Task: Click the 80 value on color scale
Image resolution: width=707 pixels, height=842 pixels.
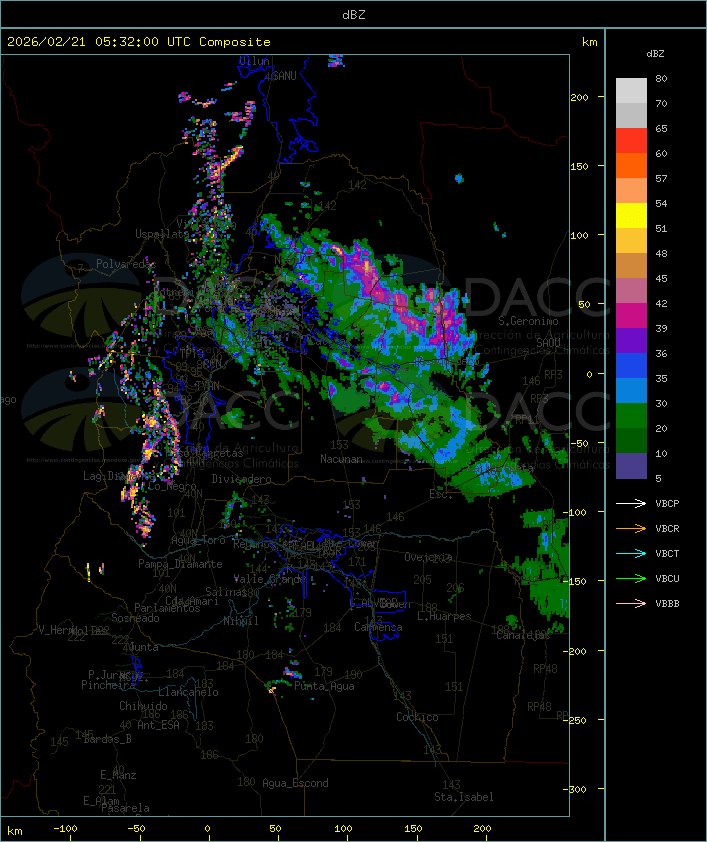Action: click(x=661, y=78)
